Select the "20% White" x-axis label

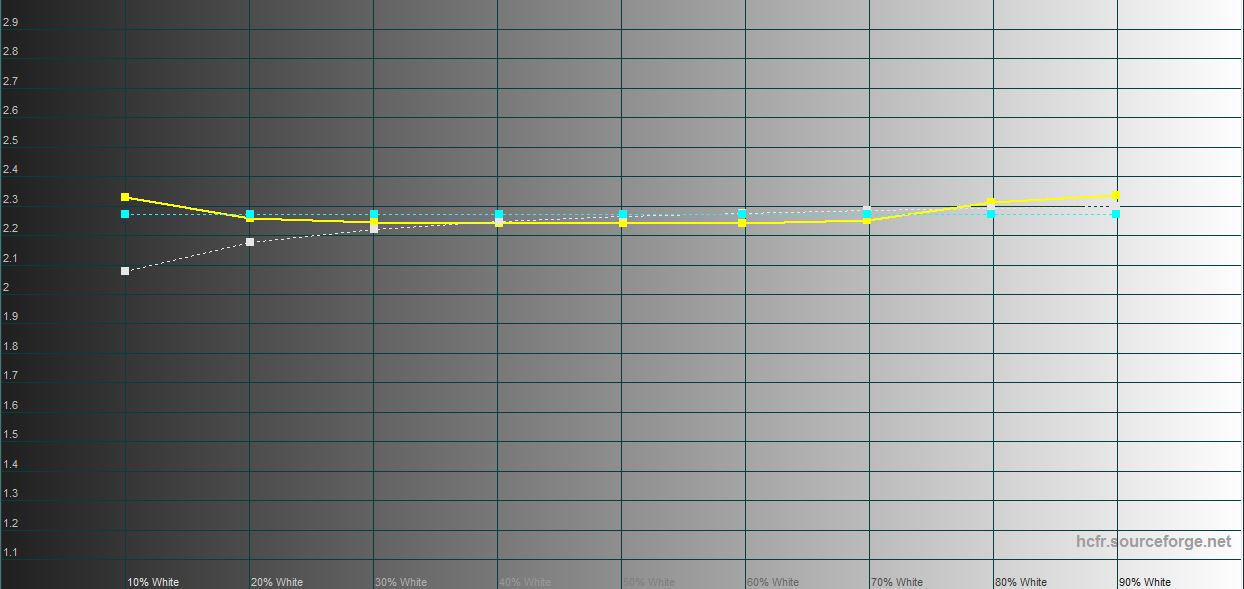(277, 582)
